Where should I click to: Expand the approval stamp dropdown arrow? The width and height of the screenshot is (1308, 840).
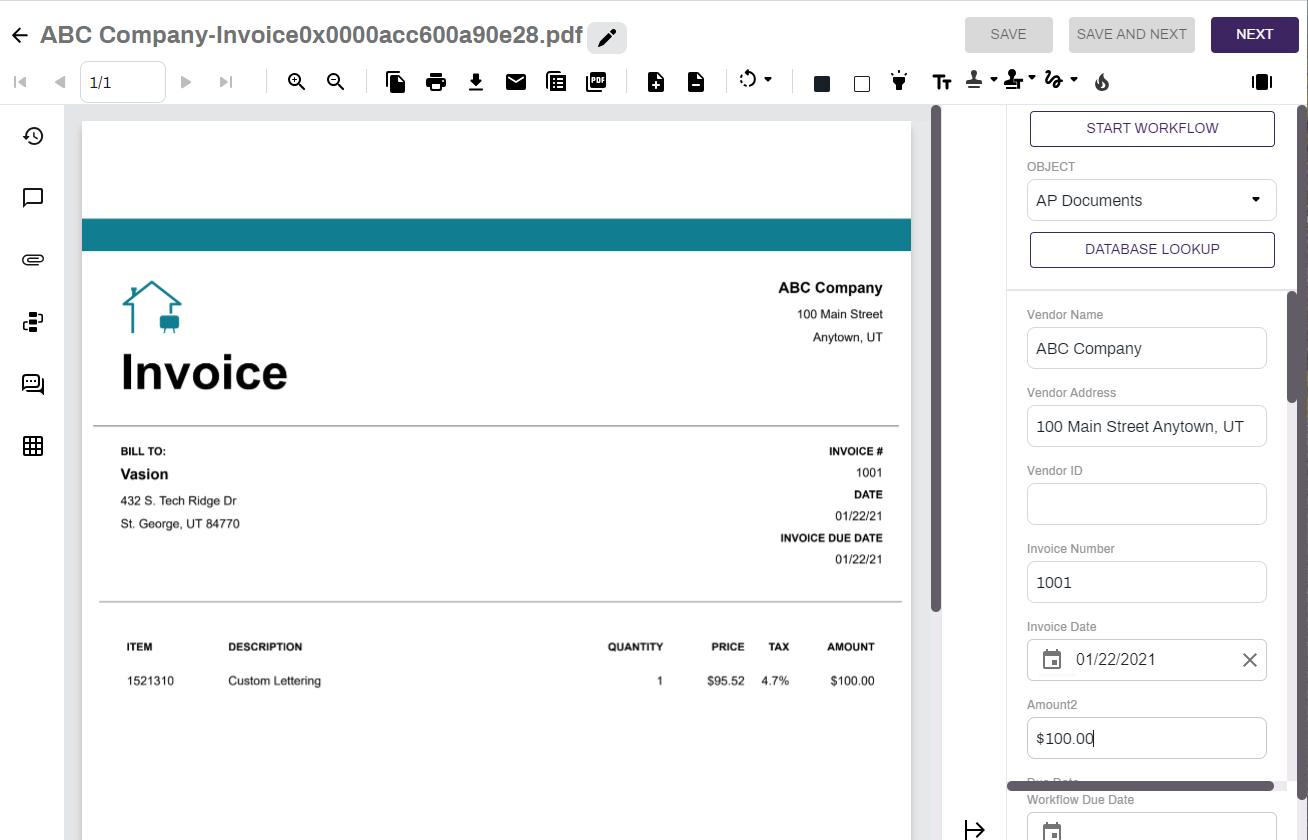click(x=1034, y=79)
